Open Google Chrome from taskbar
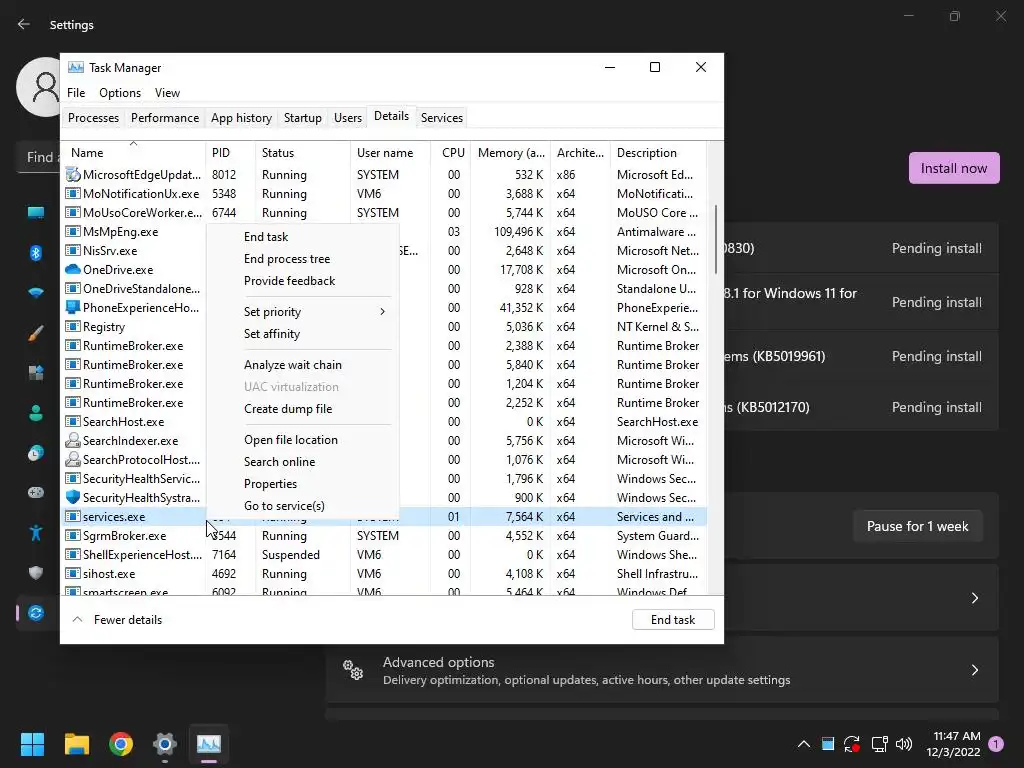 121,744
